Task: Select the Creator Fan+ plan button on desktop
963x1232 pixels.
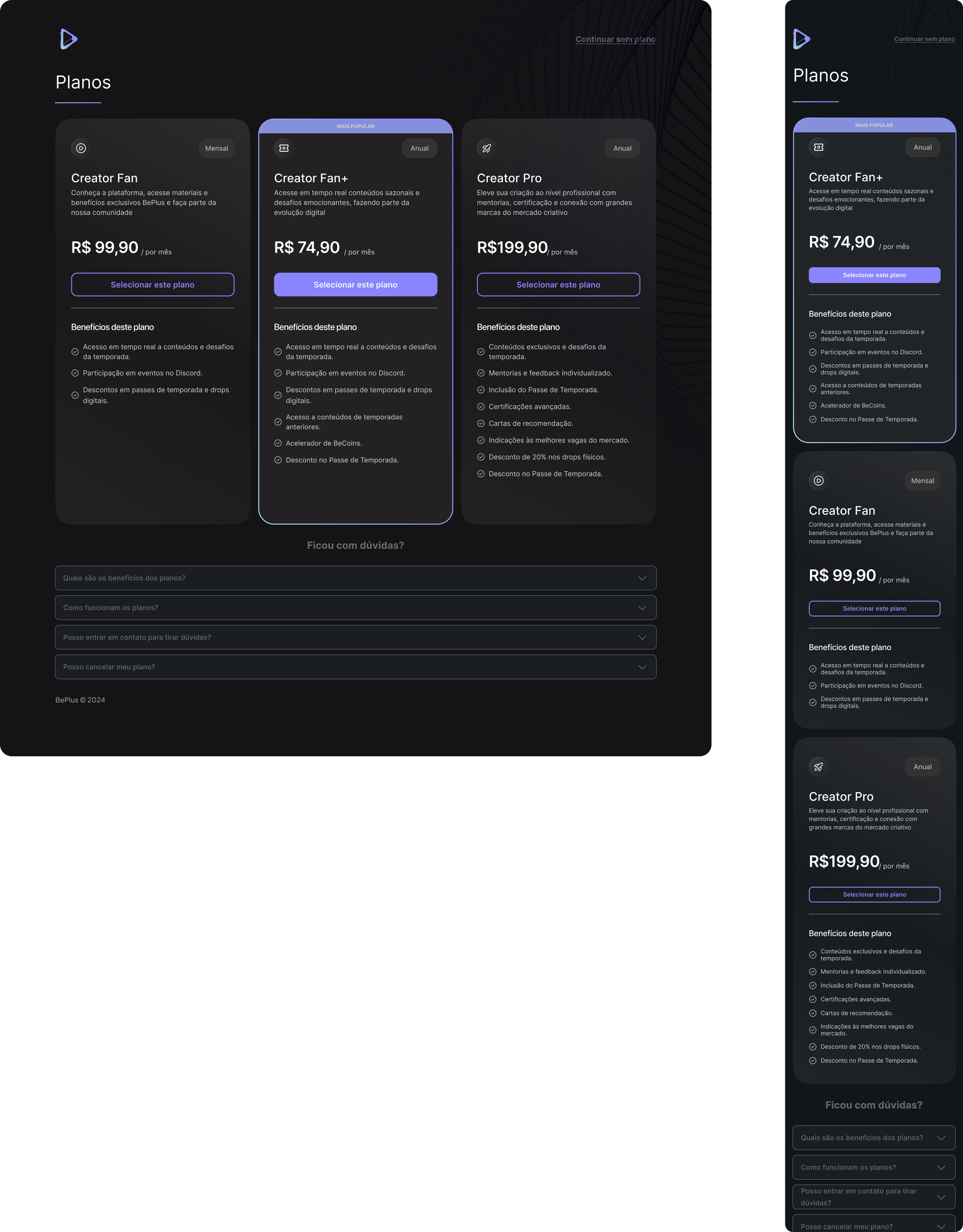Action: (356, 285)
